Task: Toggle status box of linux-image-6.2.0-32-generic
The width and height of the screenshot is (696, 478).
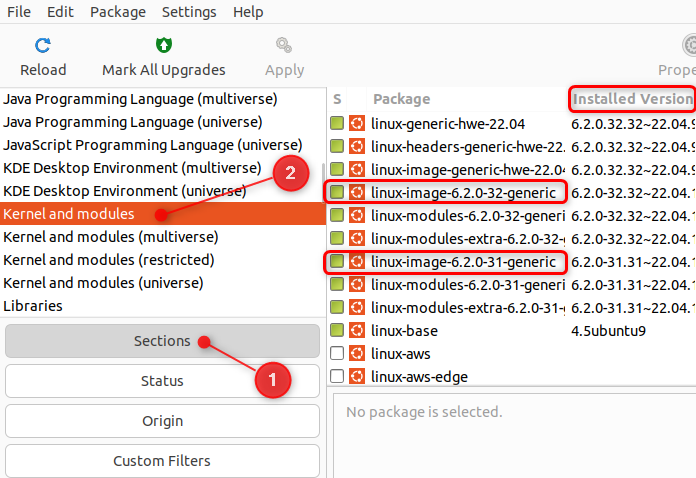Action: [337, 192]
